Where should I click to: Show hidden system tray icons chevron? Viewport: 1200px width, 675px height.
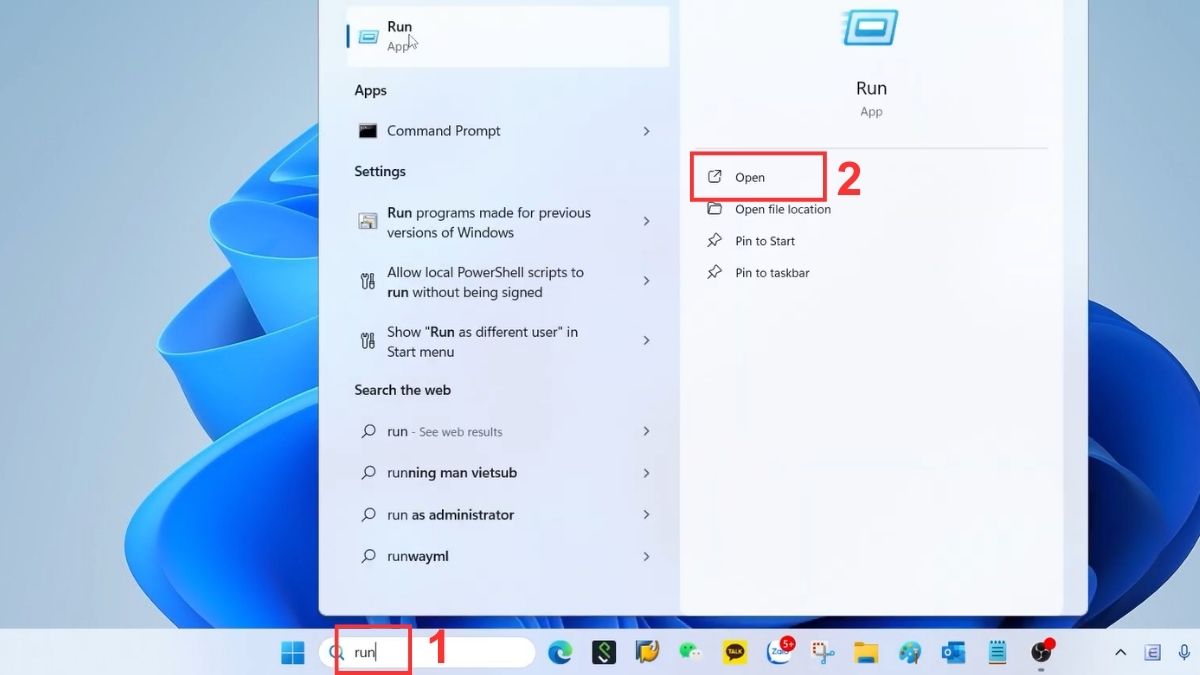point(1121,653)
